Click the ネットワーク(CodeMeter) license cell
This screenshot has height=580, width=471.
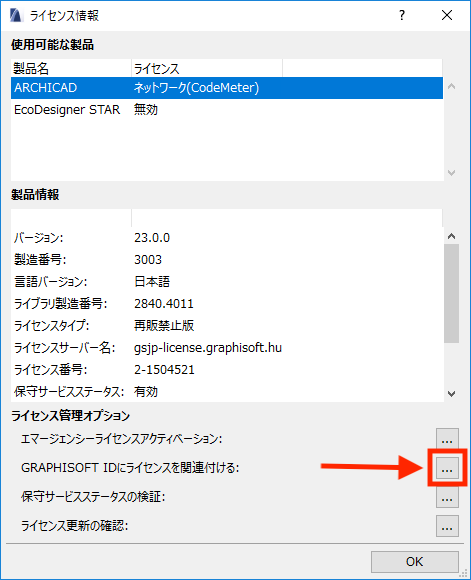(196, 88)
